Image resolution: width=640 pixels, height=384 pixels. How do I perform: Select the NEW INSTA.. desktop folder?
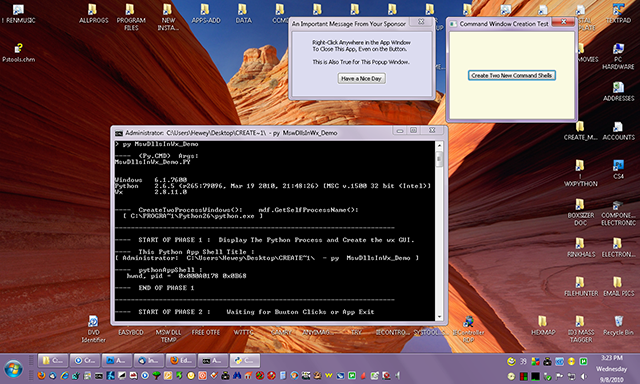[168, 17]
